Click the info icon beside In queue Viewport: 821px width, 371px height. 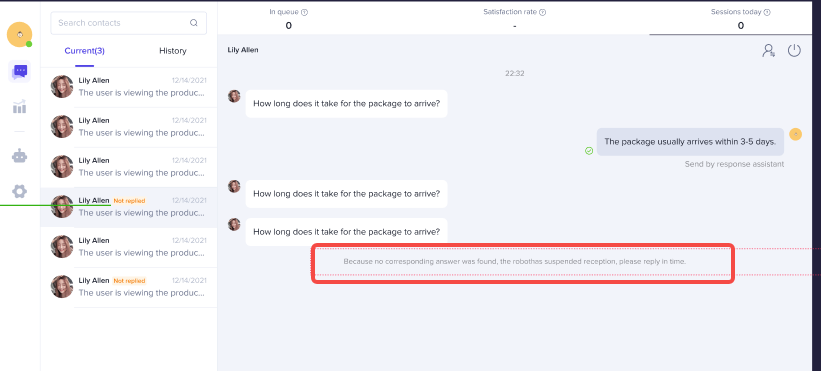tap(305, 12)
